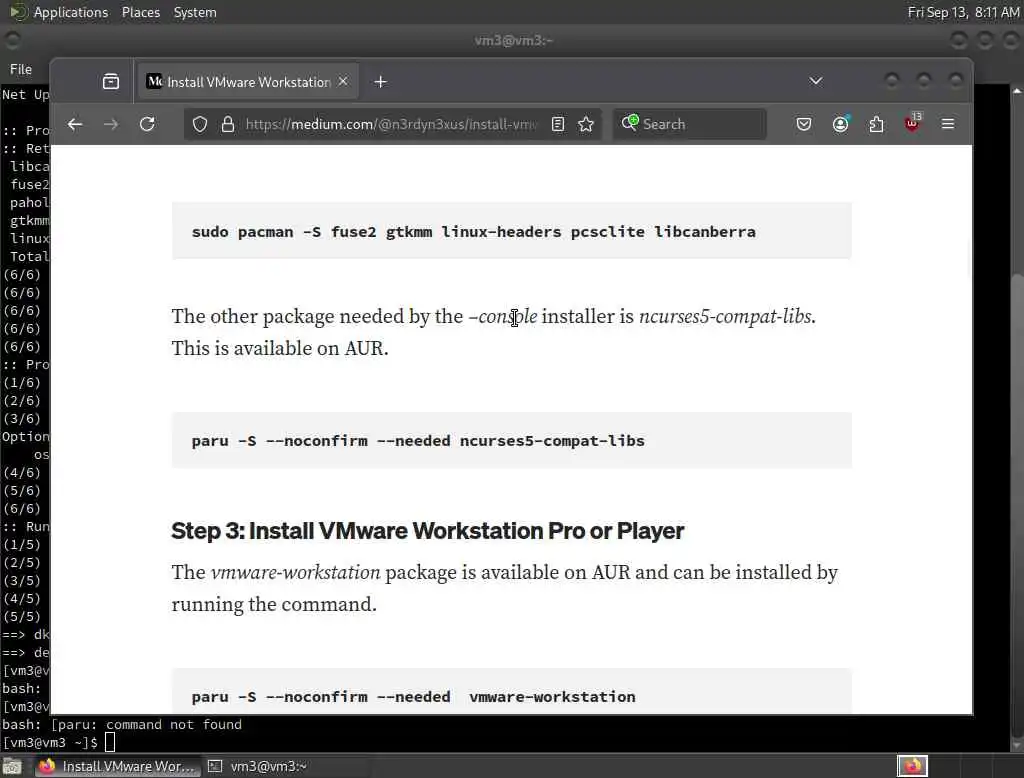This screenshot has height=778, width=1024.
Task: Open the extensions puzzle icon
Action: (x=876, y=124)
